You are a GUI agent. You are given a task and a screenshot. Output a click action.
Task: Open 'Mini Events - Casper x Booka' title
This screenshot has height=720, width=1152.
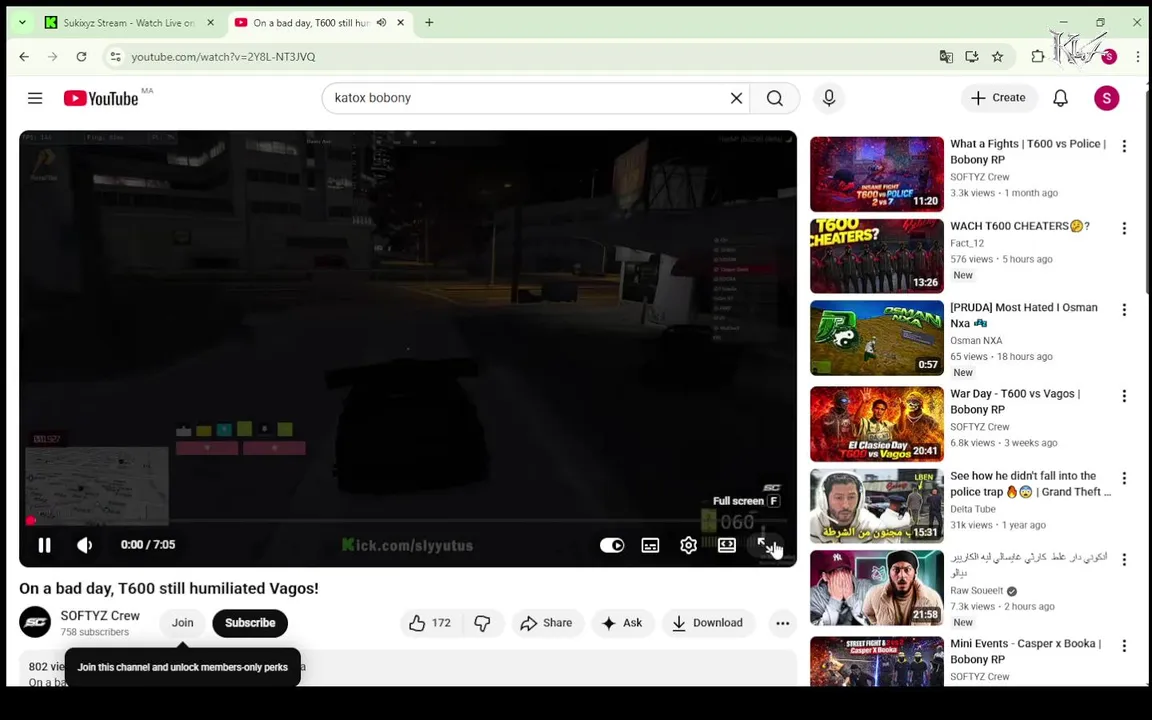[1025, 652]
